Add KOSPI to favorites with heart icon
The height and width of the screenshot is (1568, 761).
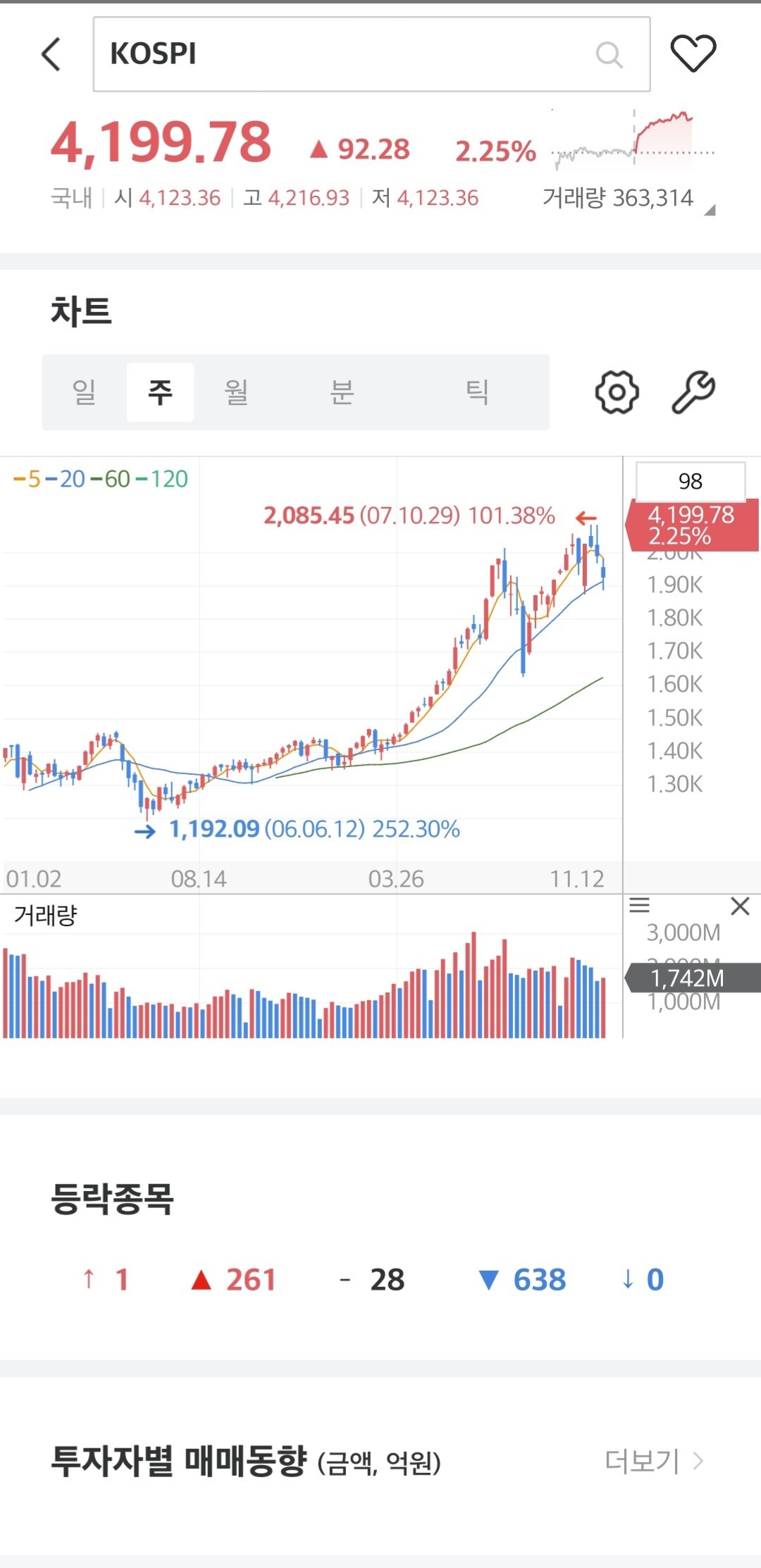693,54
